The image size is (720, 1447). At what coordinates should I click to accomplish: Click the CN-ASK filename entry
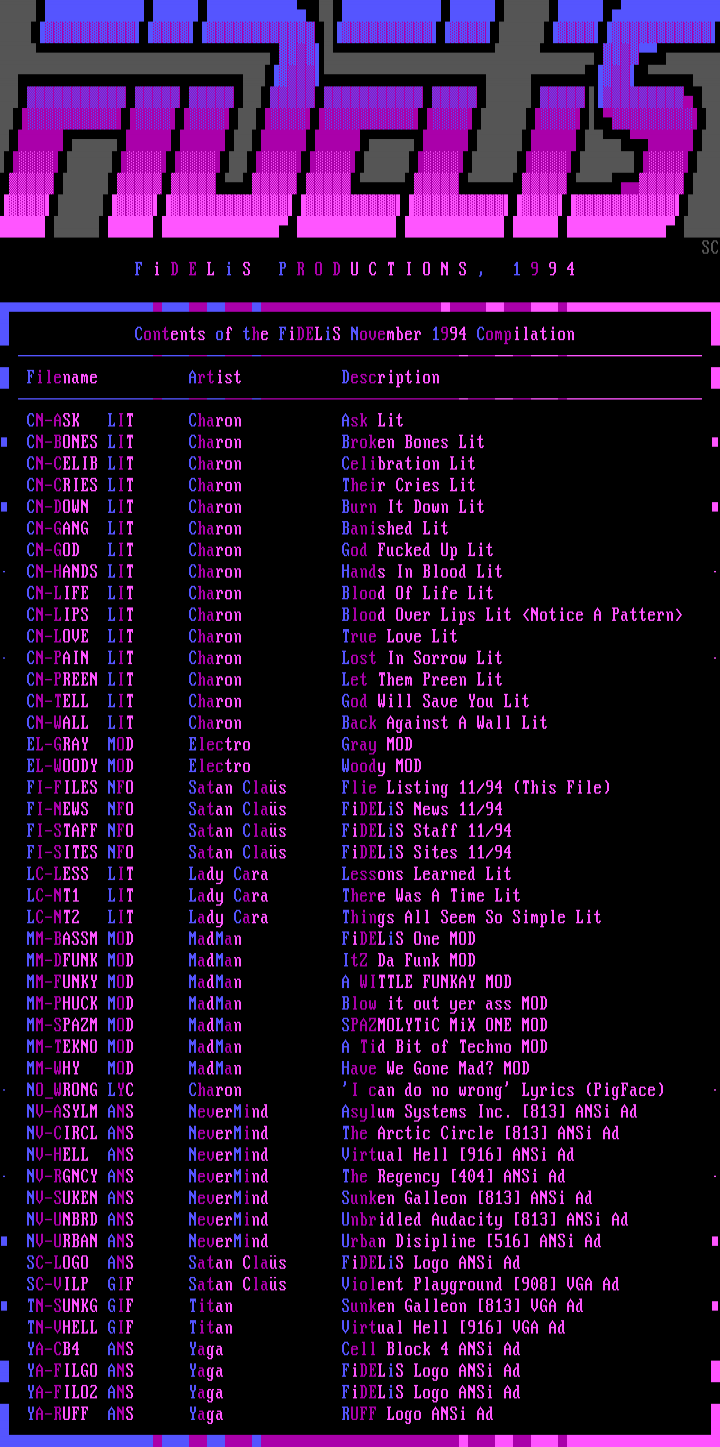pos(80,421)
